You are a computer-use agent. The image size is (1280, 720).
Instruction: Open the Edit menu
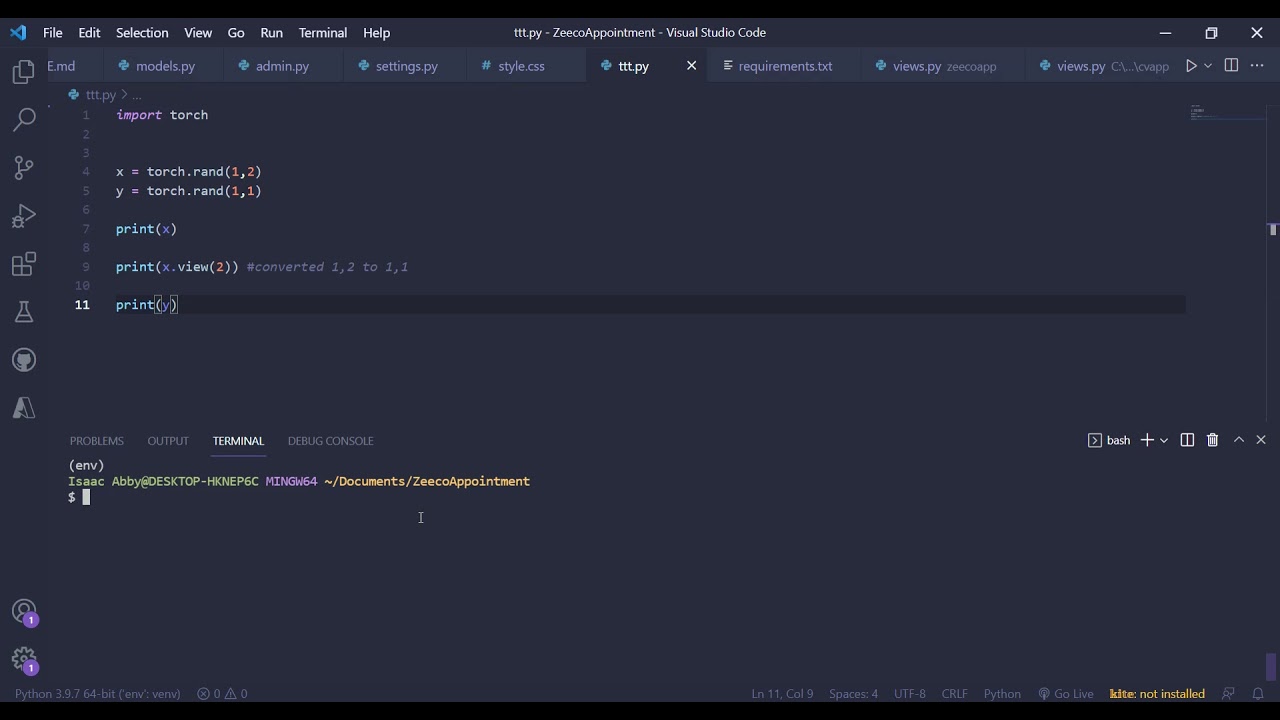tap(90, 32)
